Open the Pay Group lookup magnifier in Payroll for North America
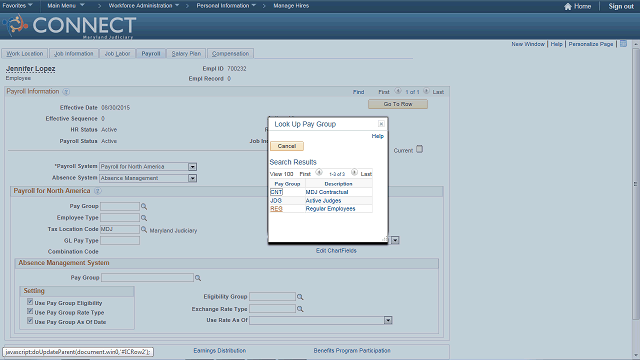 [144, 207]
